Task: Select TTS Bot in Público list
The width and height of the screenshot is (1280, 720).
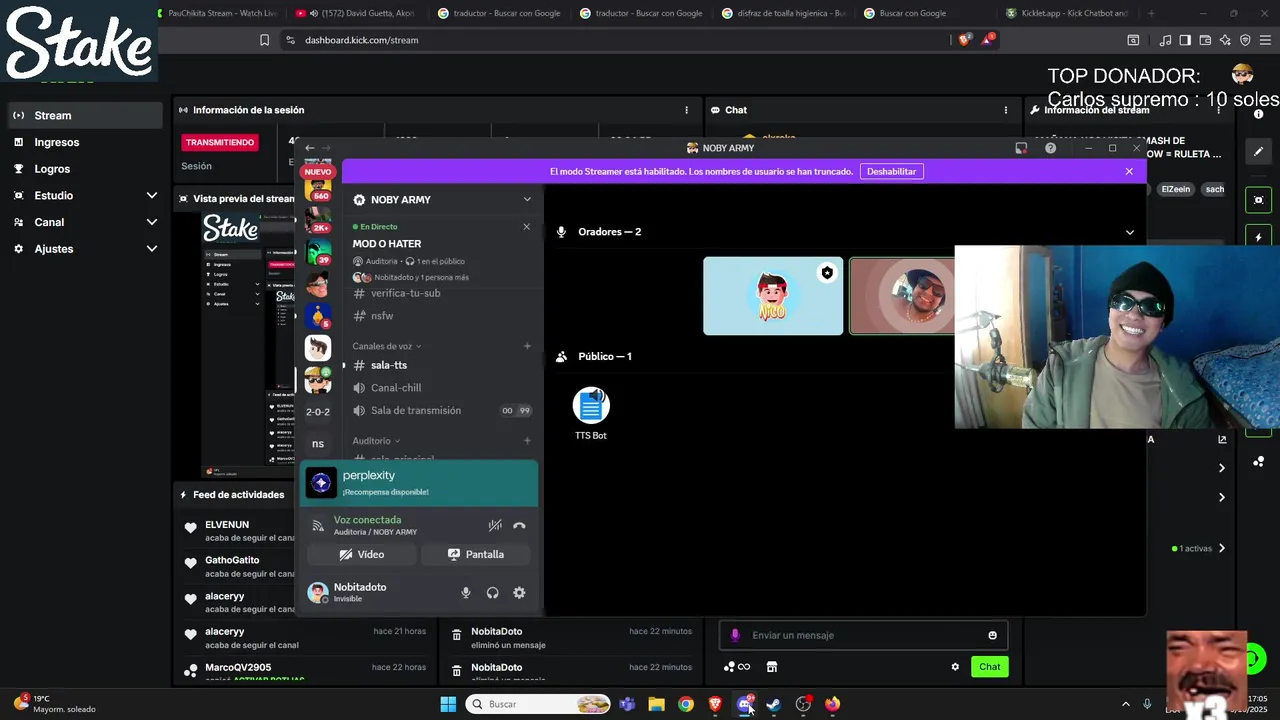Action: (x=591, y=413)
